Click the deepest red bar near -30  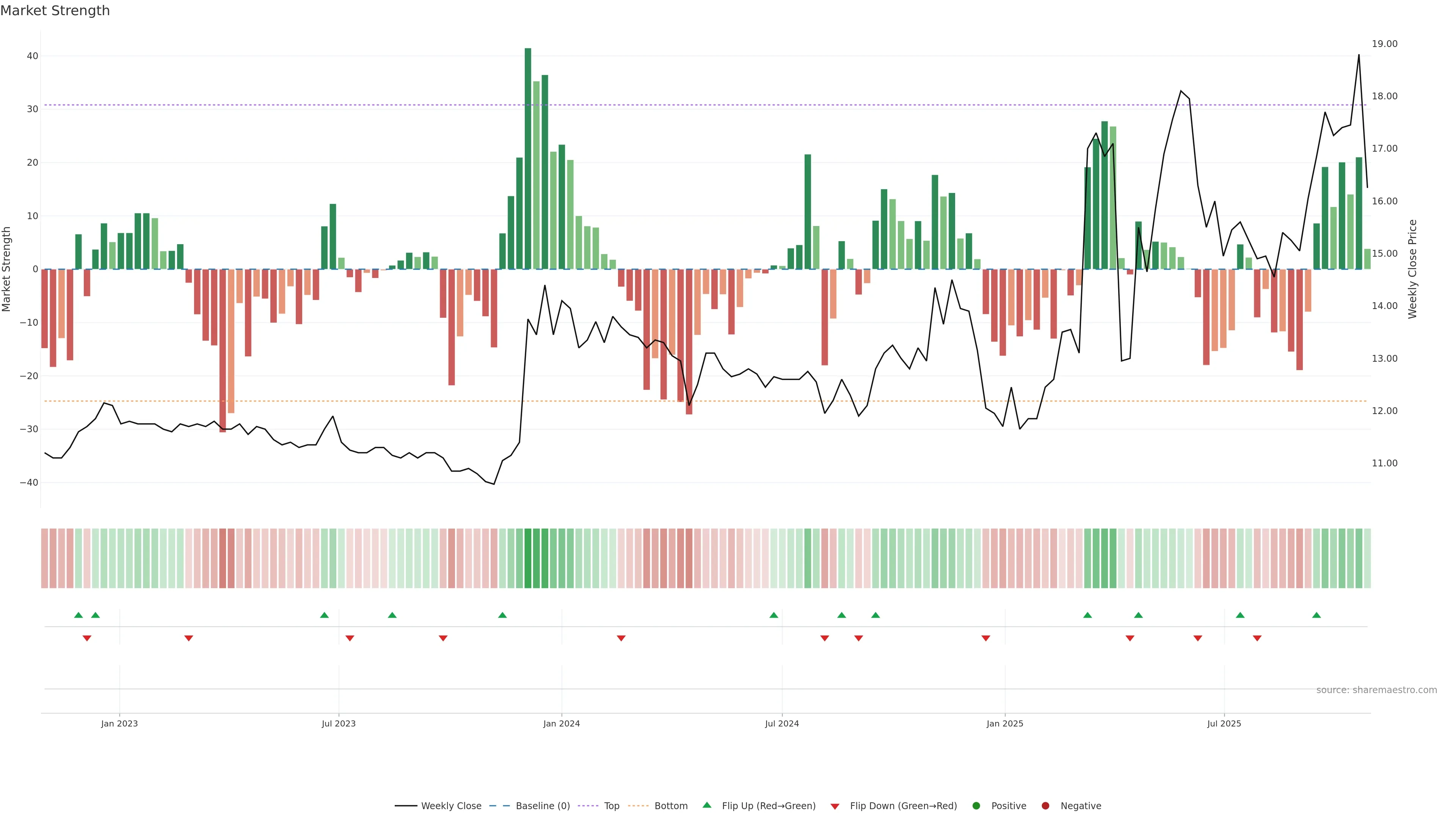(x=223, y=350)
